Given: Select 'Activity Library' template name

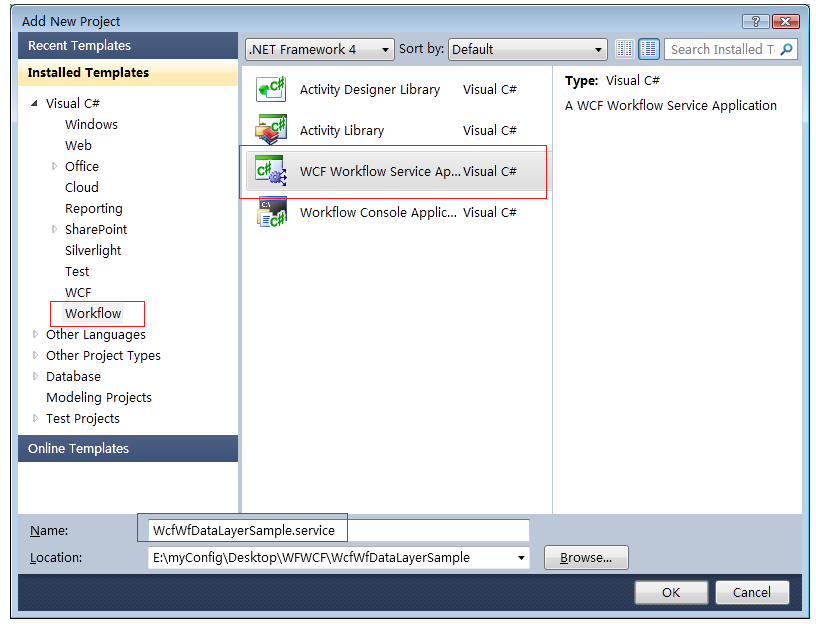Looking at the screenshot, I should (342, 130).
